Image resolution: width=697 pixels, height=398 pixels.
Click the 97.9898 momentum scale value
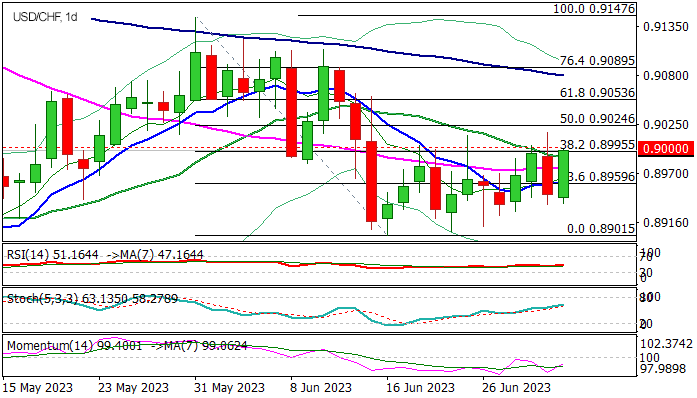pyautogui.click(x=664, y=369)
